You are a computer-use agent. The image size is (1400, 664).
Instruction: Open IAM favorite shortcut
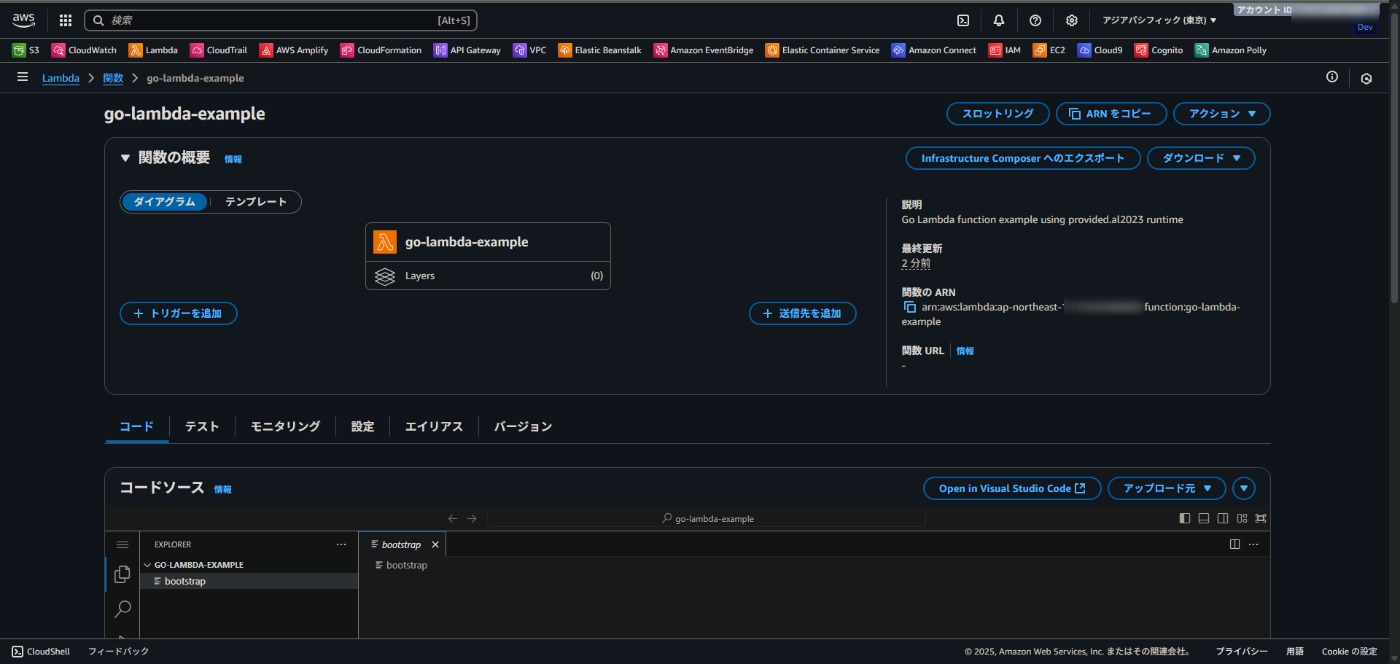click(1005, 50)
